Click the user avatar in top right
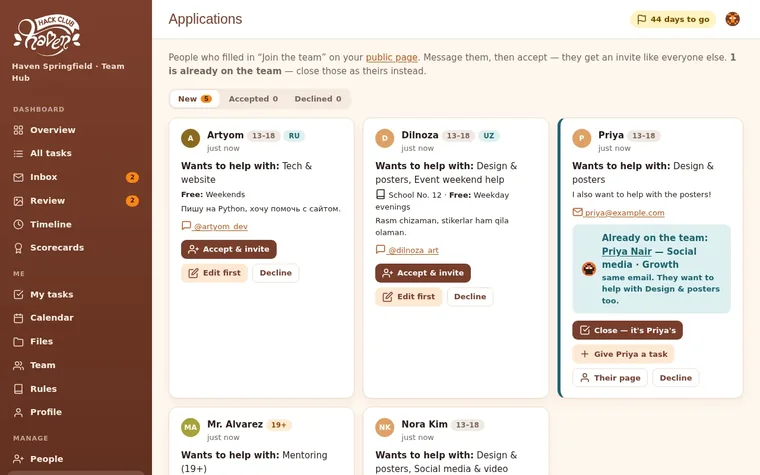Viewport: 760px width, 475px height. [x=732, y=19]
